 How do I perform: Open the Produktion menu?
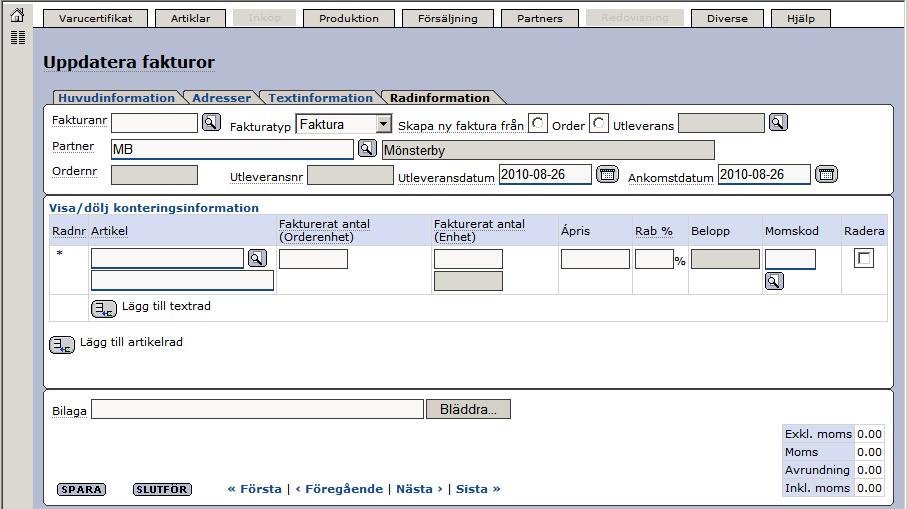[349, 18]
